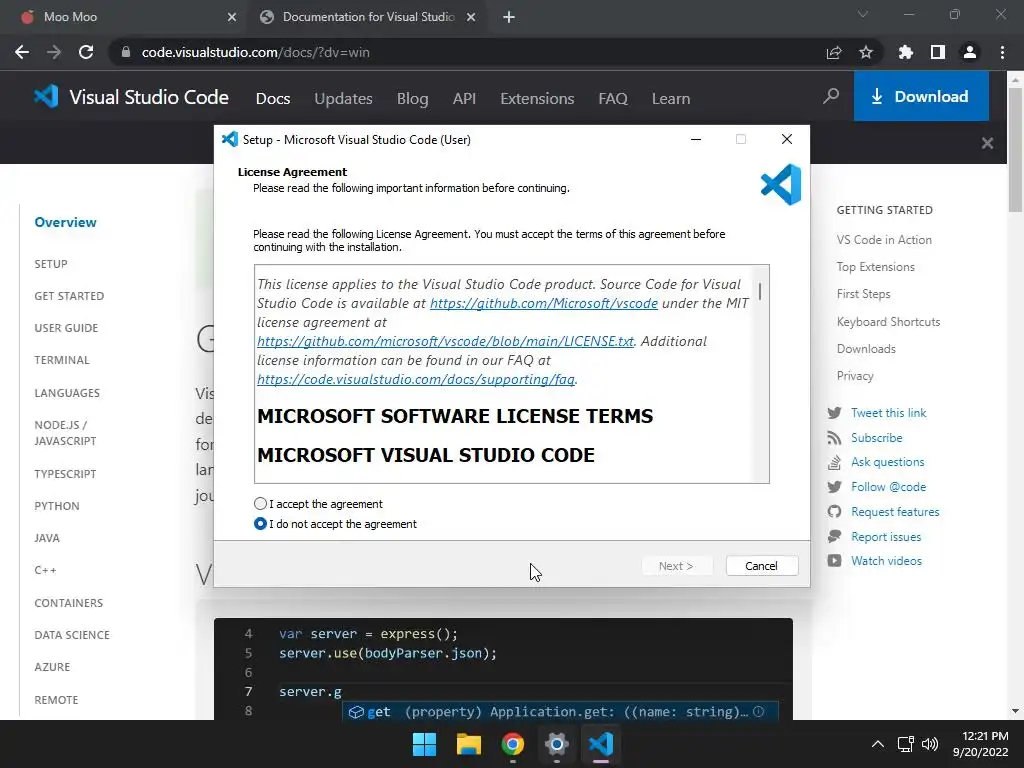This screenshot has height=768, width=1024.
Task: Click the VS Code logo in setup title bar
Action: click(230, 139)
